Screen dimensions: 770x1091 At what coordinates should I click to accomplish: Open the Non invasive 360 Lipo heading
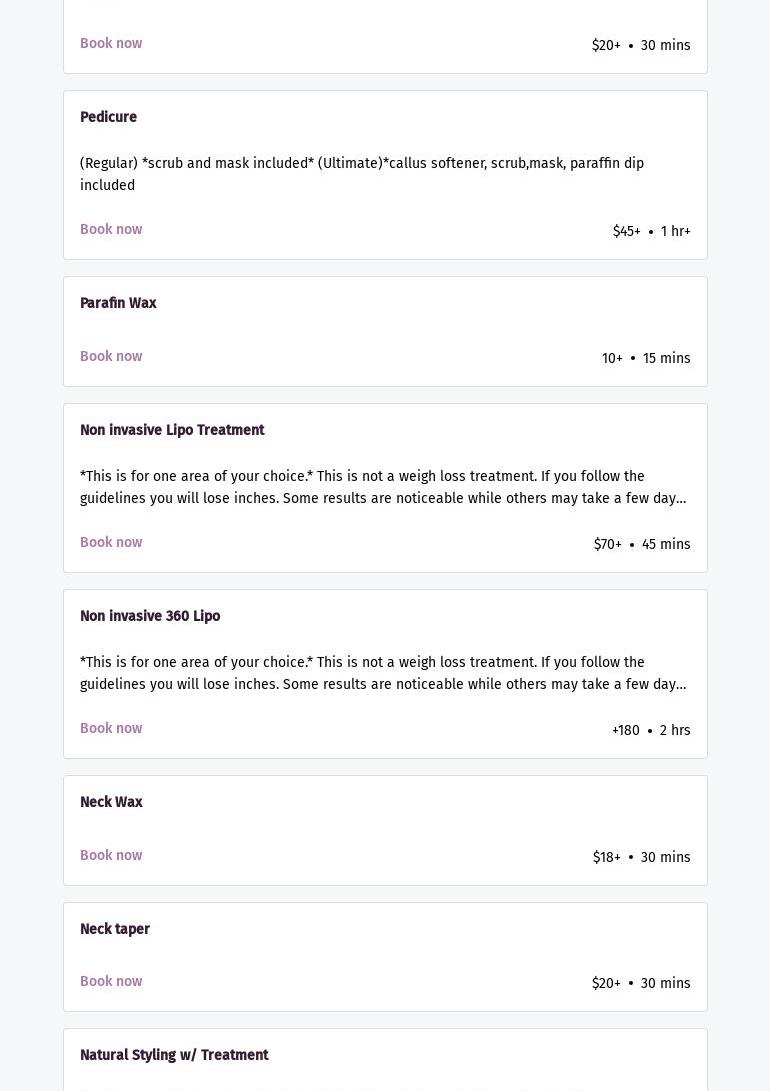tap(150, 616)
